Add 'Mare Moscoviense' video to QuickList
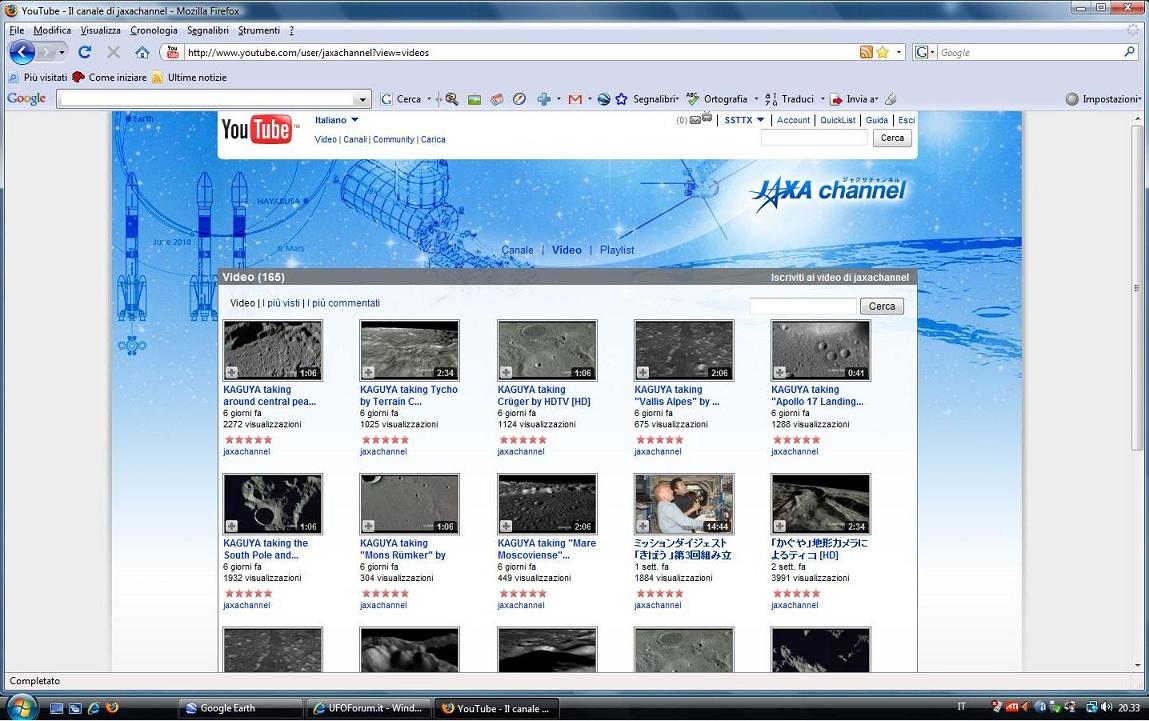Image resolution: width=1149 pixels, height=721 pixels. pos(506,526)
